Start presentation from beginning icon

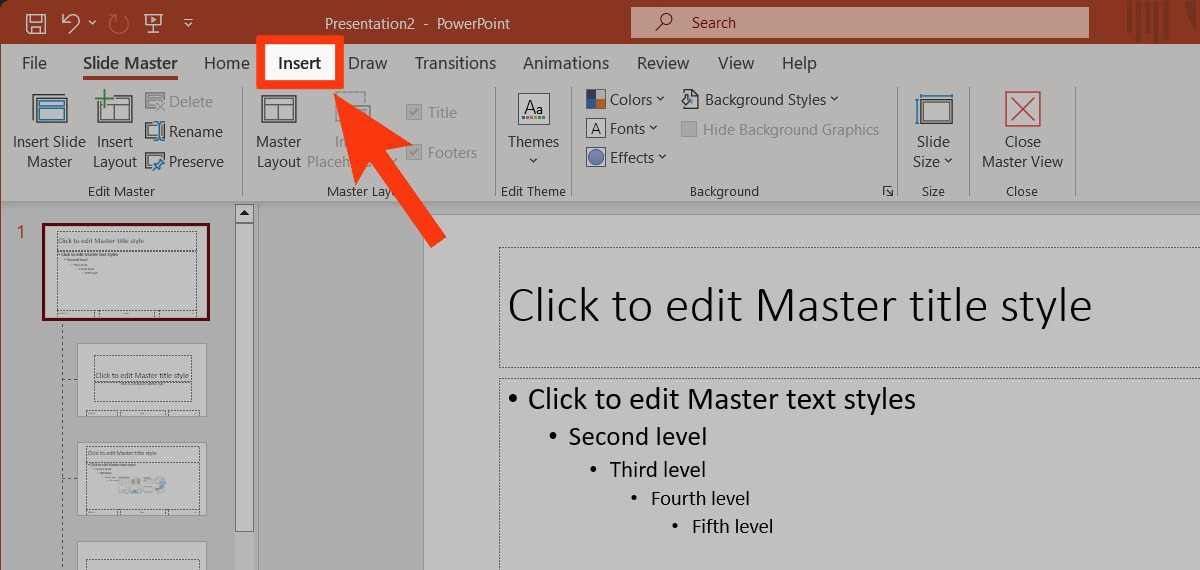click(154, 22)
